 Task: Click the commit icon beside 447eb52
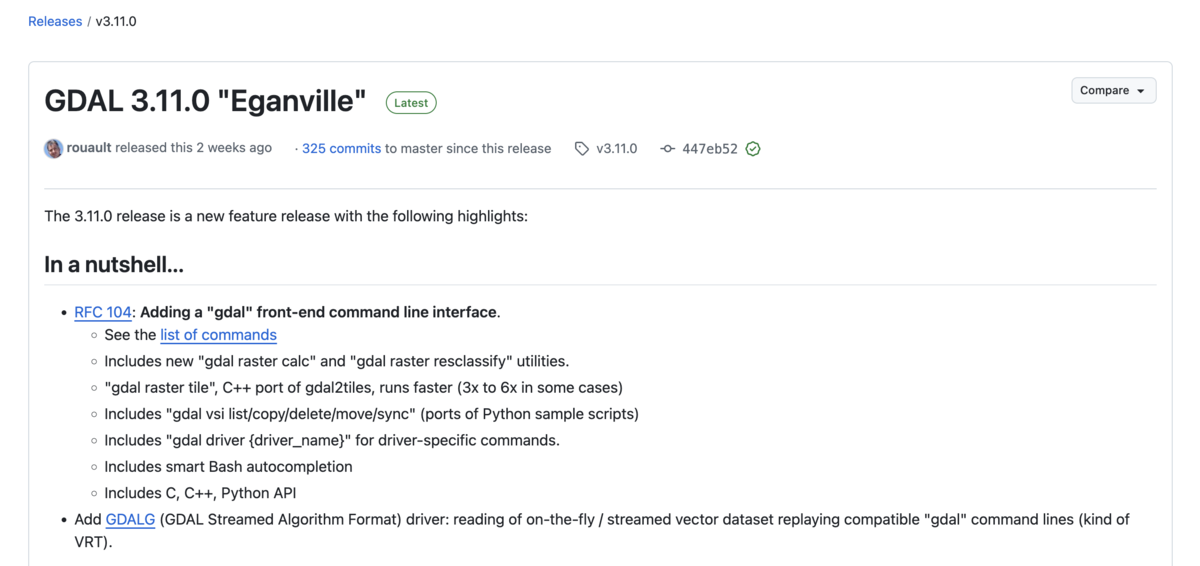(x=668, y=149)
